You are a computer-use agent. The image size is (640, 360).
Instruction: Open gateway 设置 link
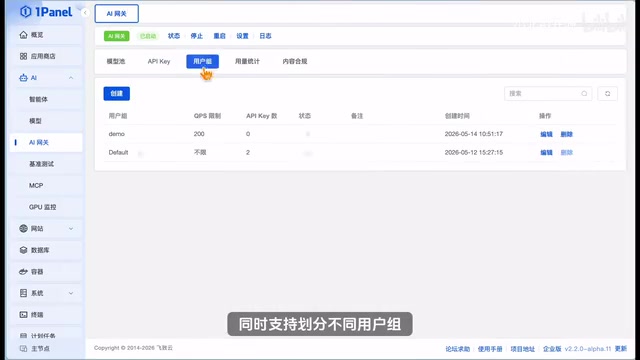tap(242, 36)
